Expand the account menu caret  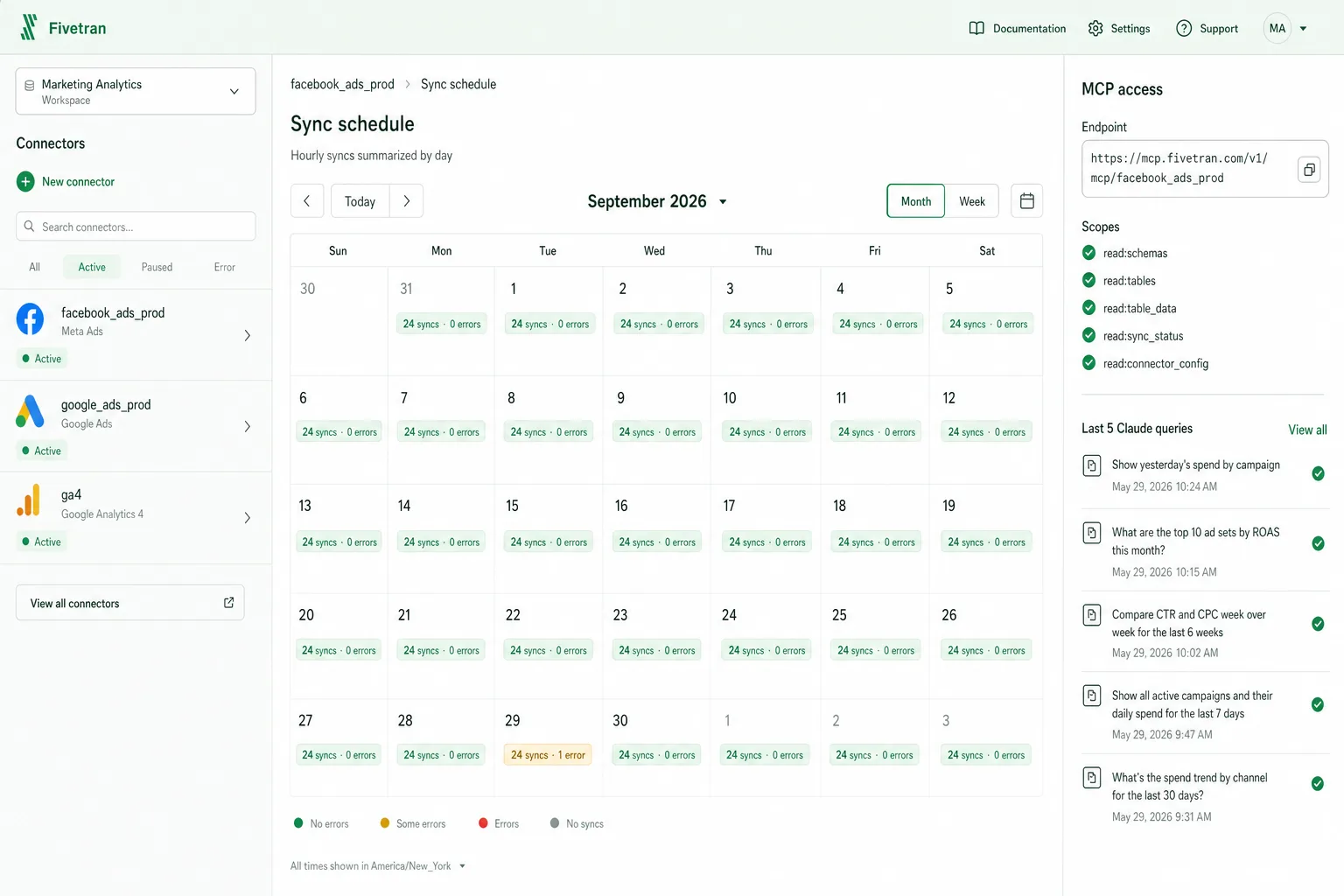[1303, 29]
